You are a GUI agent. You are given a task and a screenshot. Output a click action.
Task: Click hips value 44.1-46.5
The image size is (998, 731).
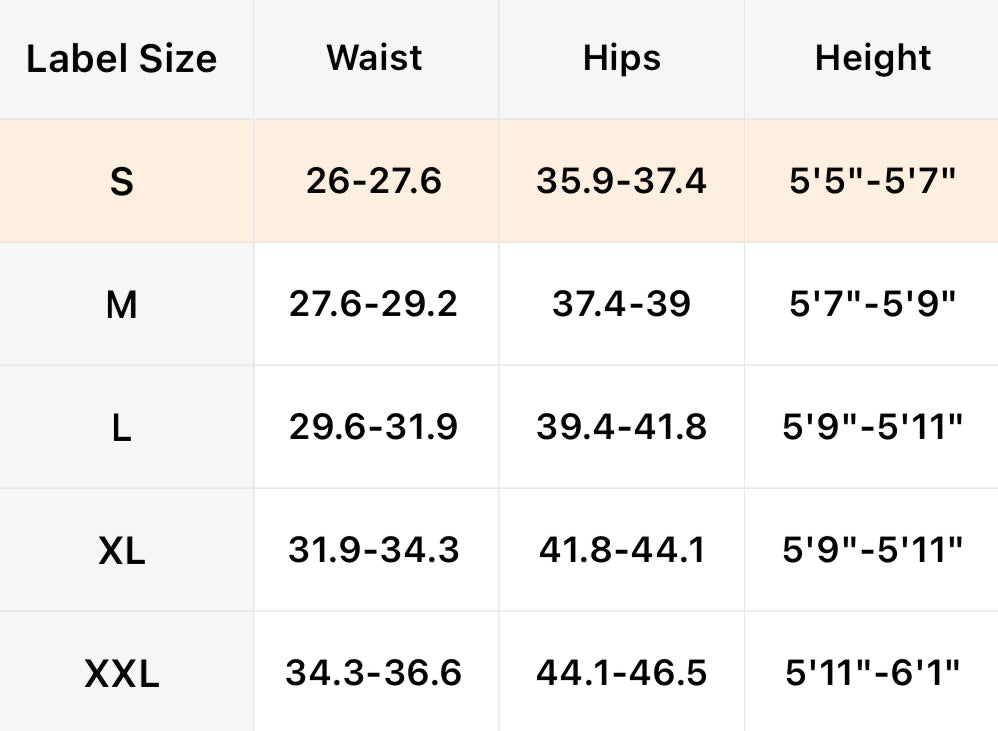pyautogui.click(x=621, y=673)
